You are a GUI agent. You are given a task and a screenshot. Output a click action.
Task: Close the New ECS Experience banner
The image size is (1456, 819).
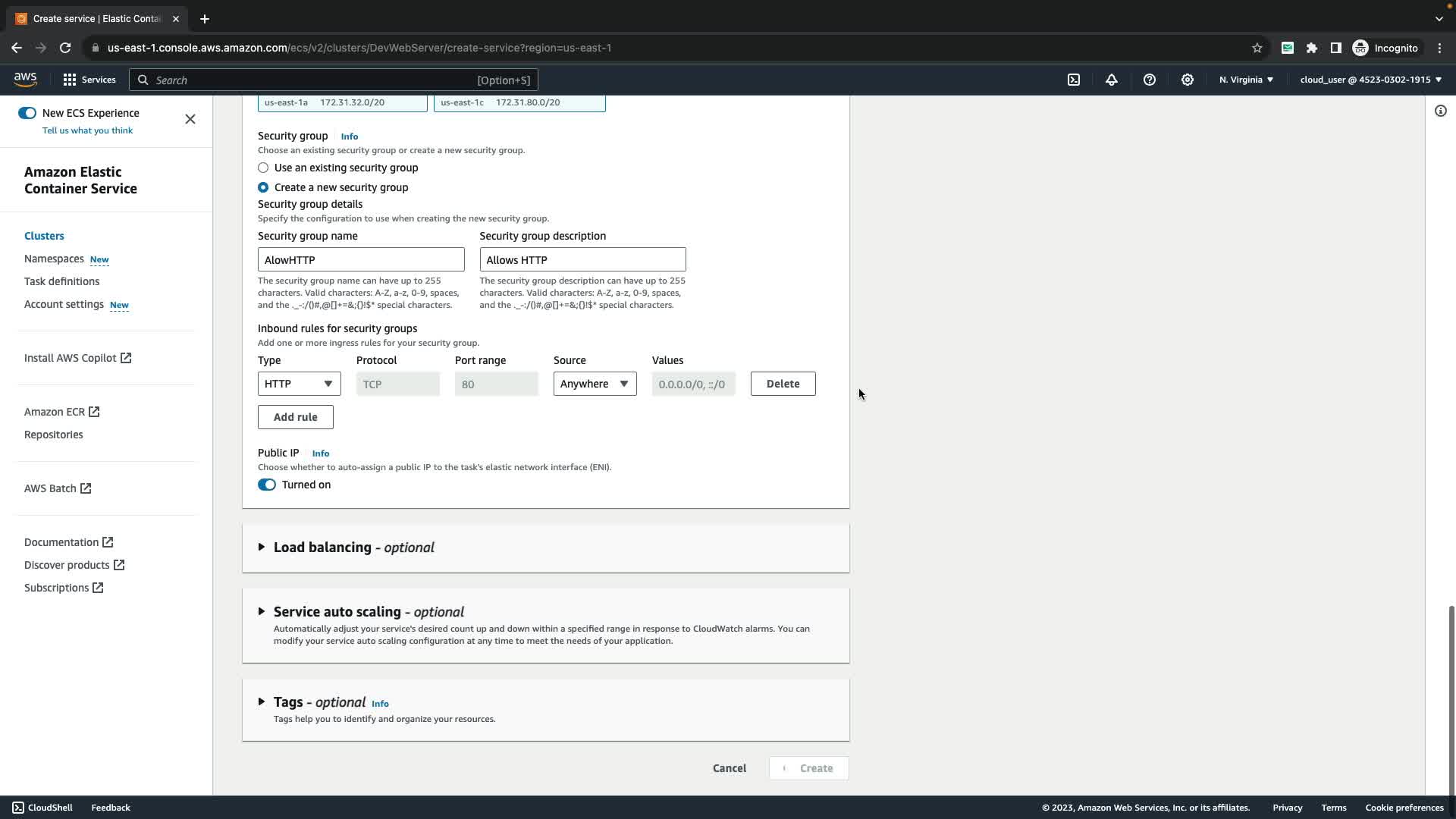(x=190, y=119)
